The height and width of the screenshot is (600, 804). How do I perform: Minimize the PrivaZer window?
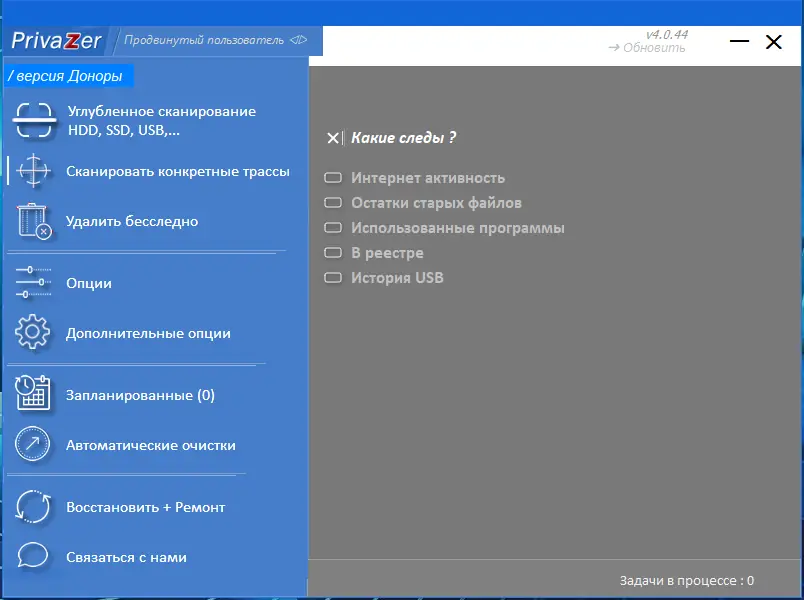coord(739,41)
